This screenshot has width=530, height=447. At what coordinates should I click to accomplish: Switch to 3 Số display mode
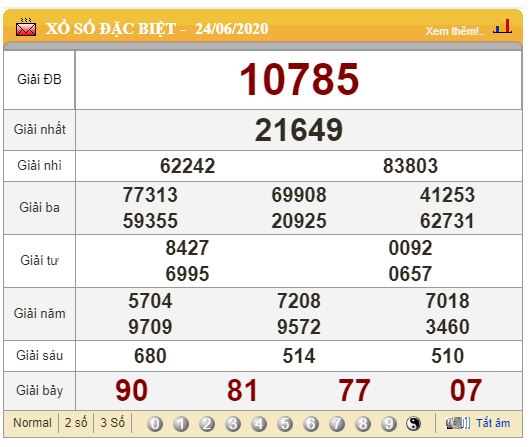113,423
